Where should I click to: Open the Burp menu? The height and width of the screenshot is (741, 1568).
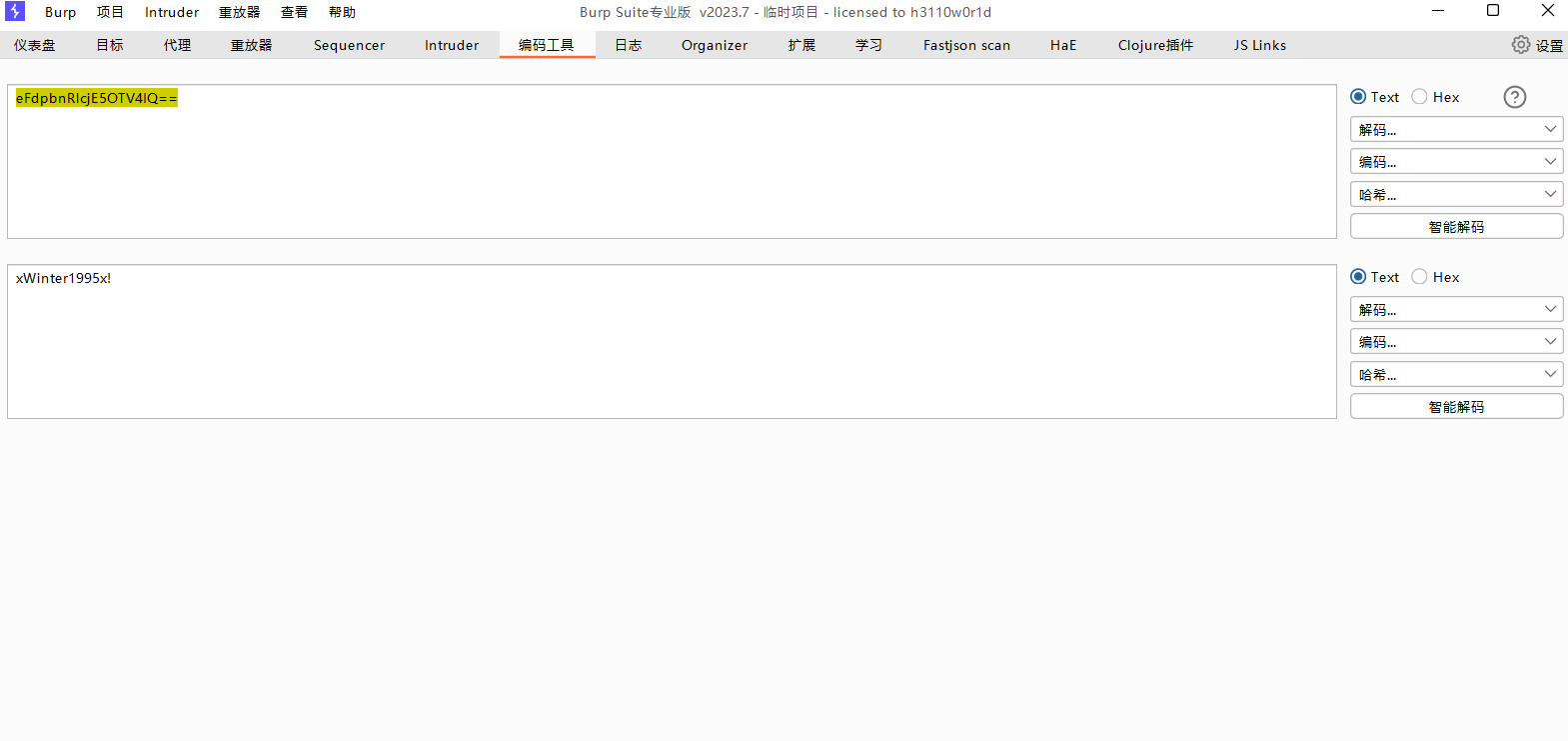pos(60,12)
